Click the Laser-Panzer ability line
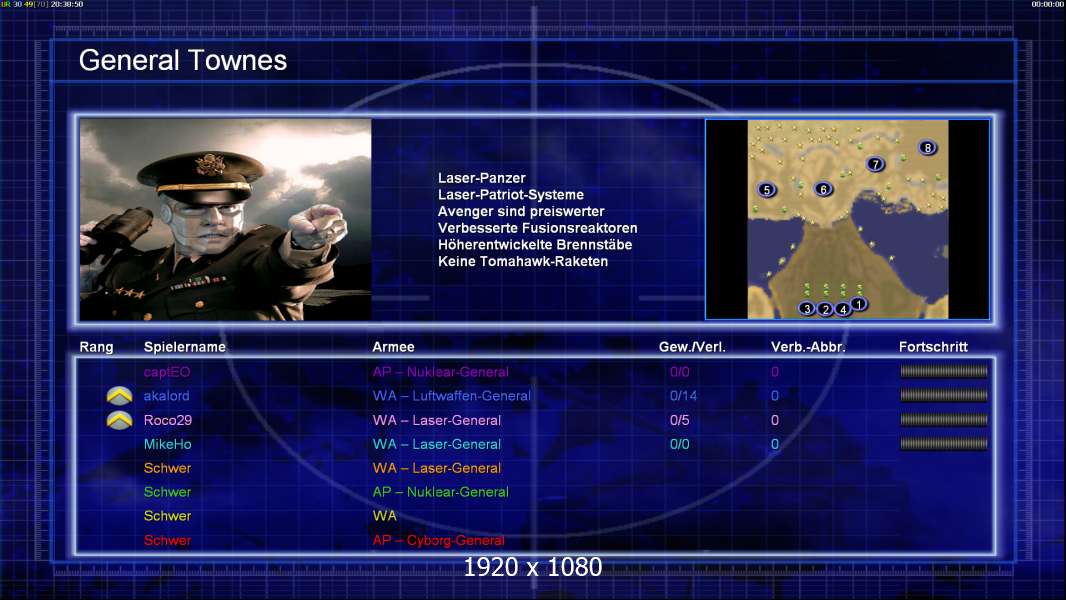Screen dimensions: 1066x600 point(482,178)
